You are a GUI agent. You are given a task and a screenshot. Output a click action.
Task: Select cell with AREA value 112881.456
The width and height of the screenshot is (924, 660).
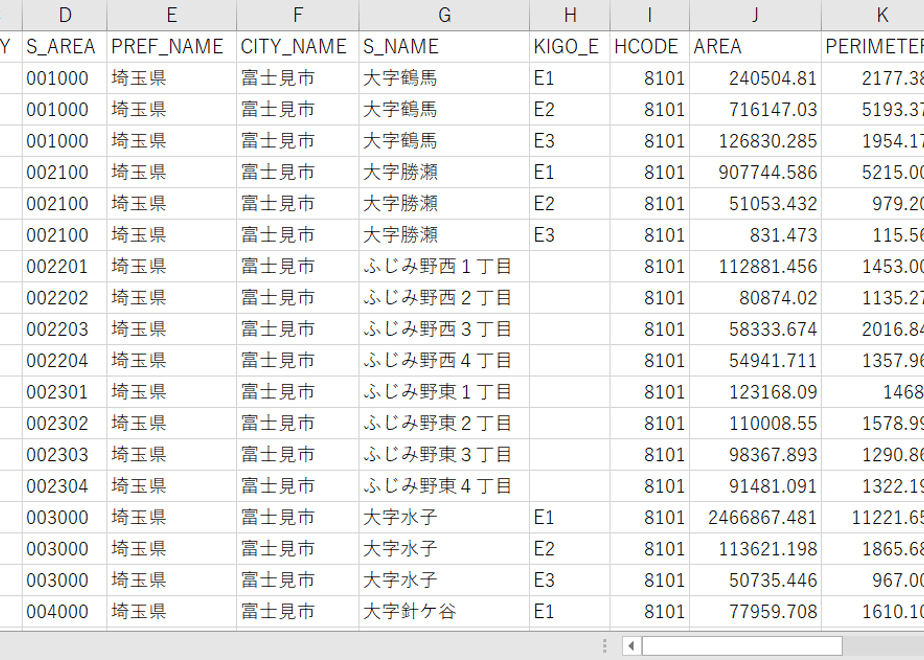(x=755, y=266)
